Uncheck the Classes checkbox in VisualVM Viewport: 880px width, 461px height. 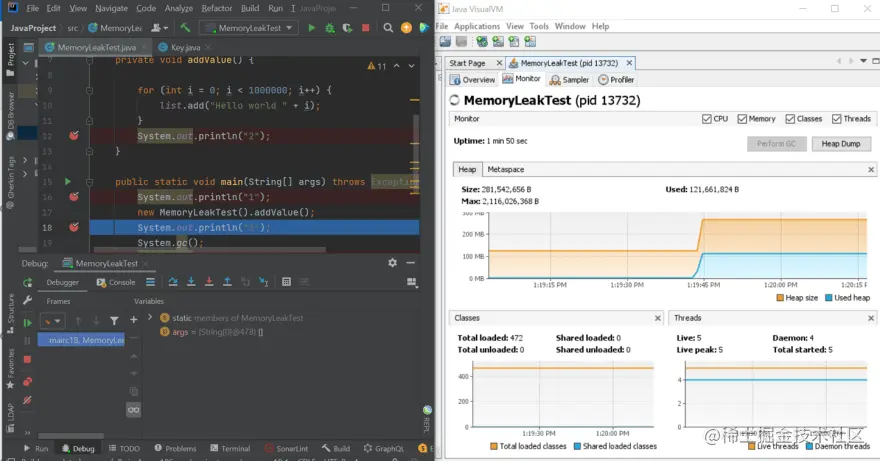790,119
